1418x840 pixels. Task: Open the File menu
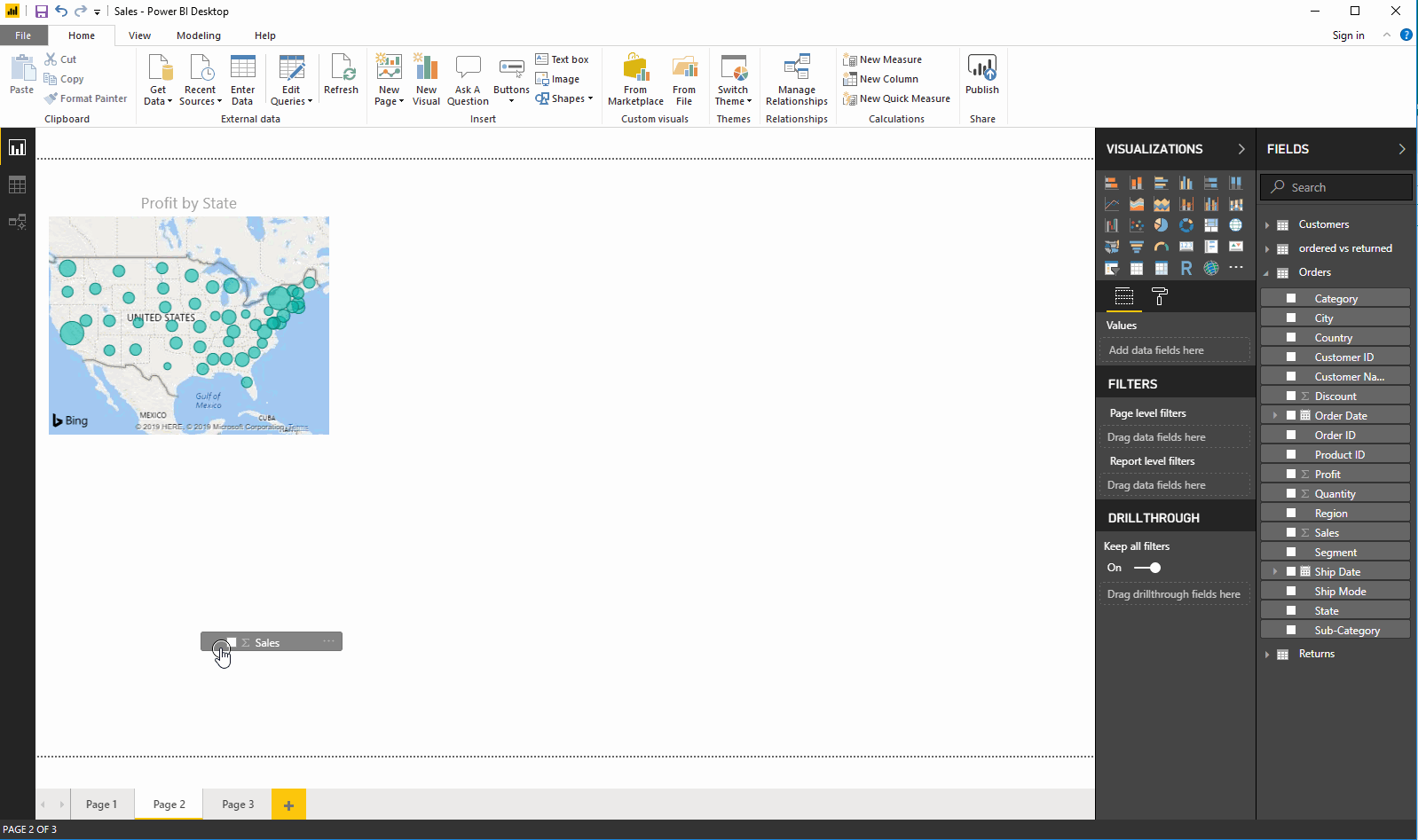[x=23, y=35]
